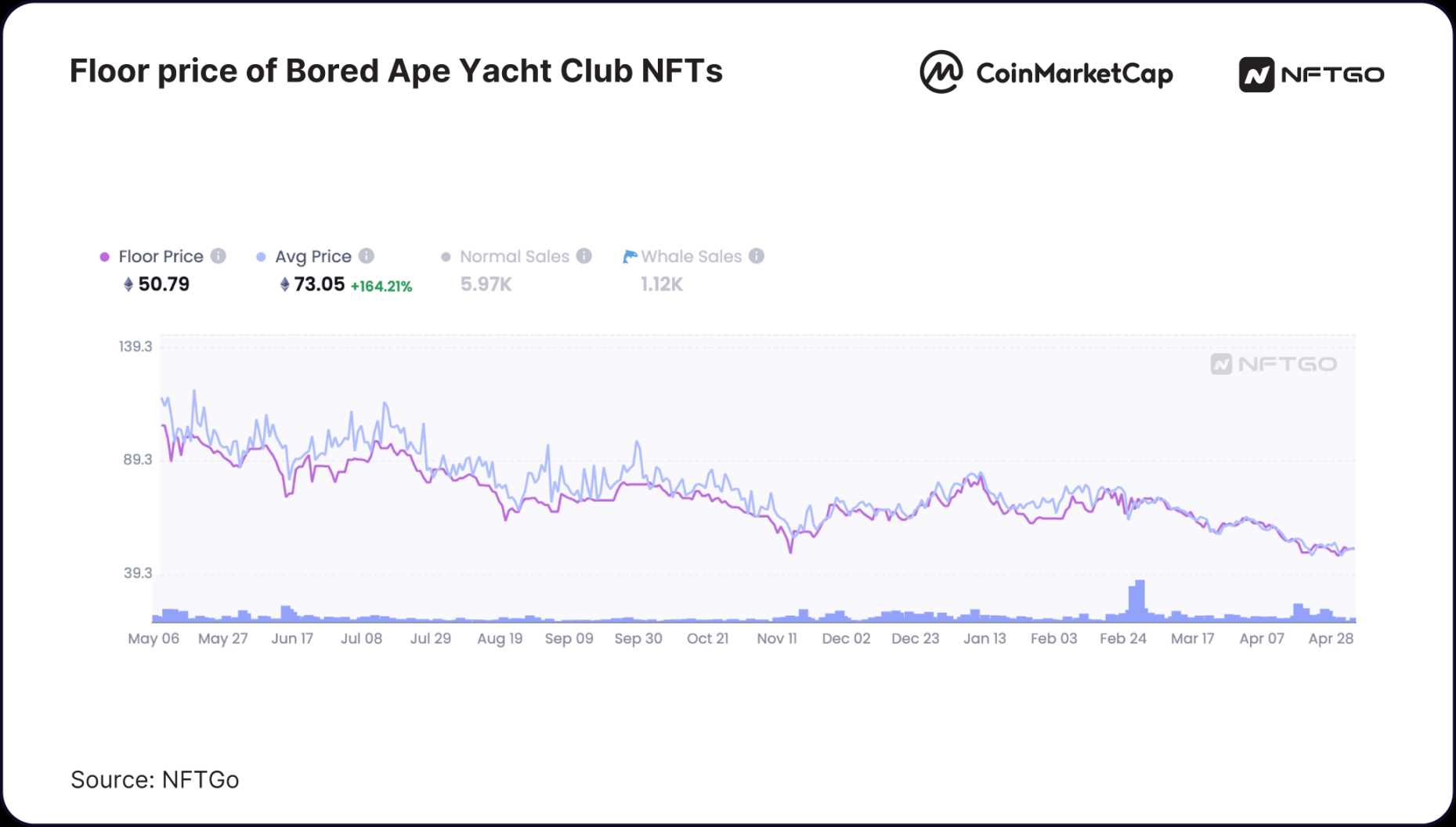This screenshot has height=827, width=1456.
Task: Click the Feb 24 volume spike bar
Action: pos(1139,600)
